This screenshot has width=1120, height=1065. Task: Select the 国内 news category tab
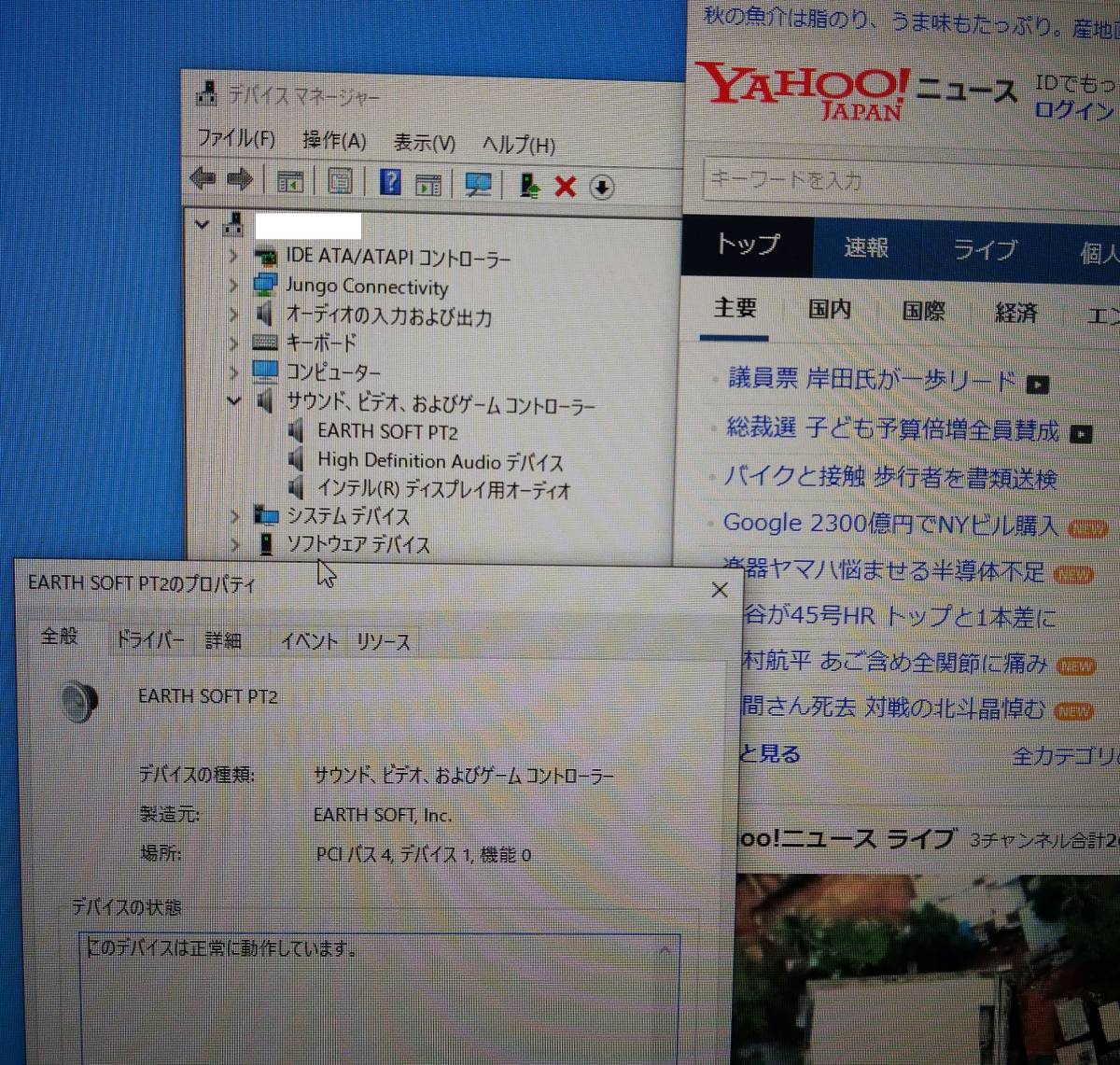(829, 310)
